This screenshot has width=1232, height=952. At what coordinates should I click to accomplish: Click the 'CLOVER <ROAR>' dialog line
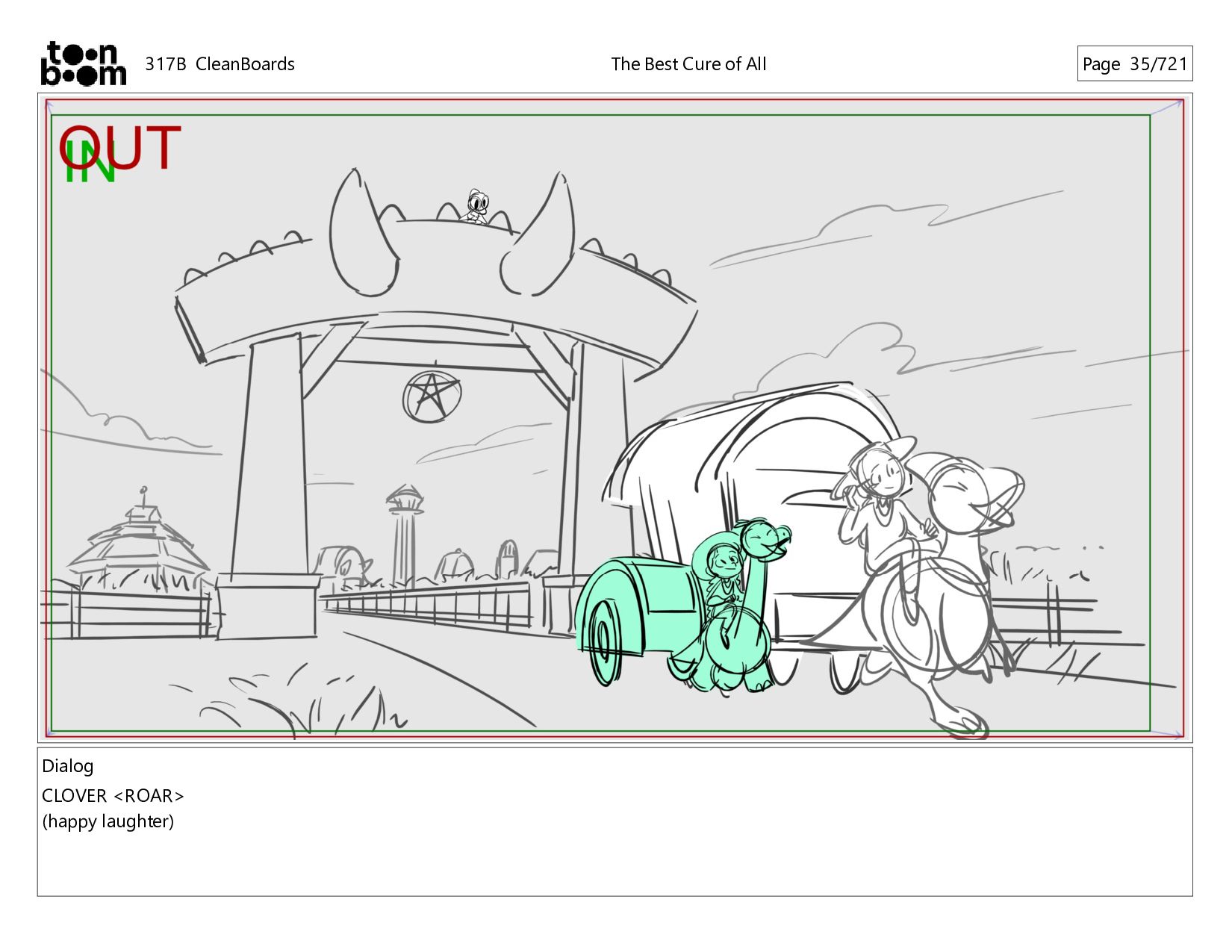click(113, 796)
